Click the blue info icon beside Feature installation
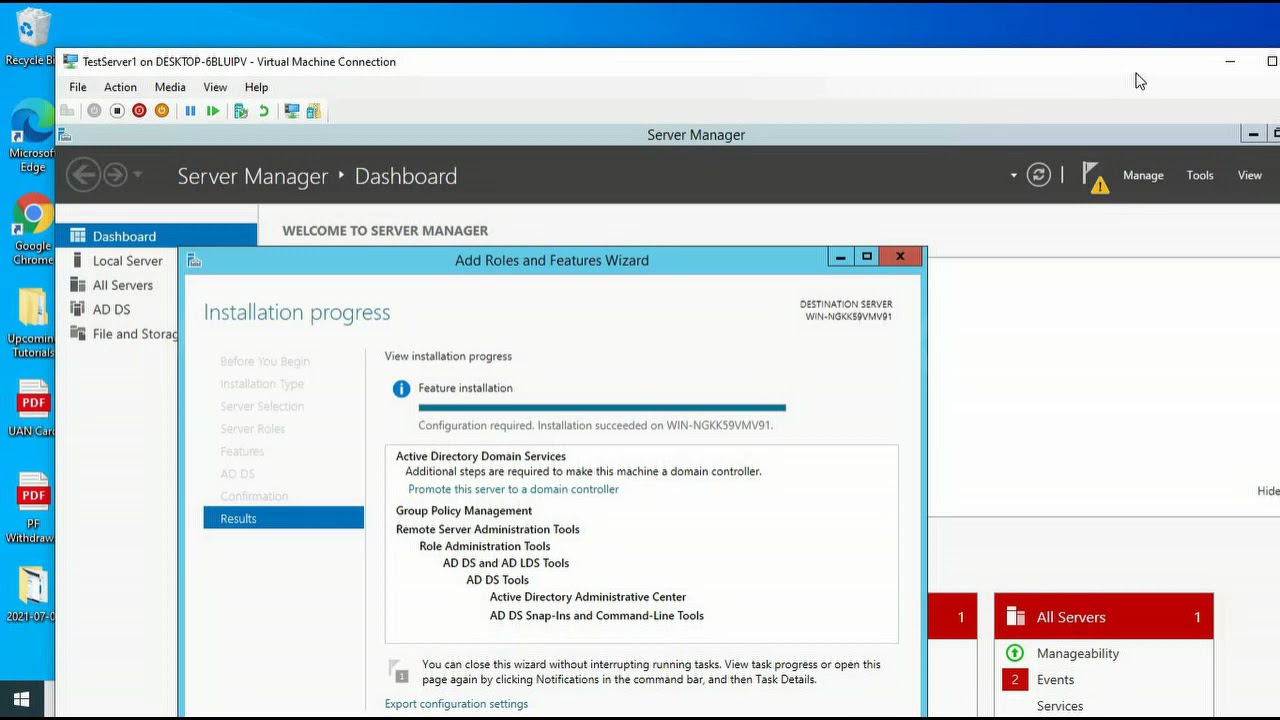The width and height of the screenshot is (1280, 720). [x=401, y=389]
